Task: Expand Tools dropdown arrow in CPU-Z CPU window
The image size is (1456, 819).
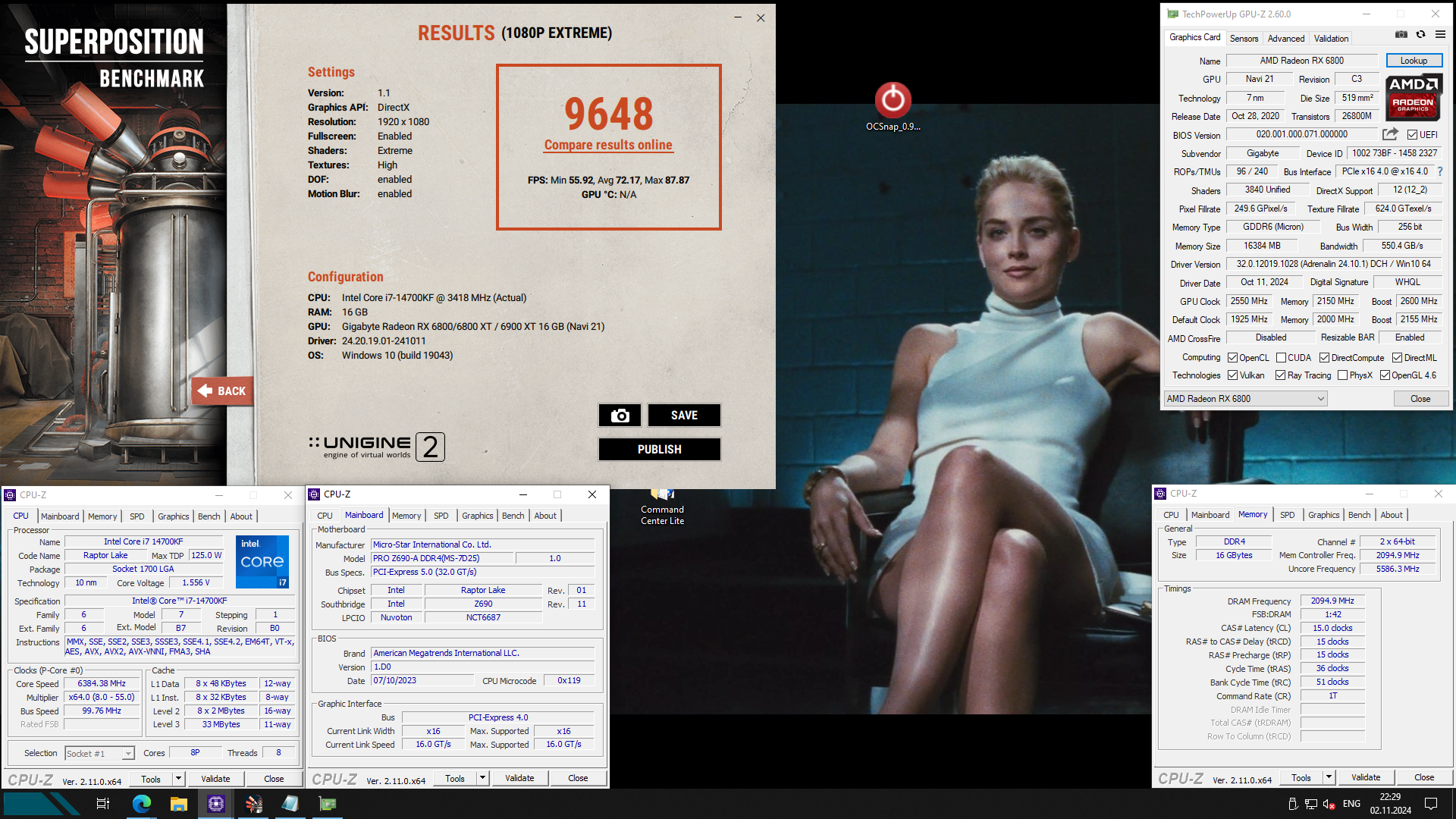Action: pos(178,779)
